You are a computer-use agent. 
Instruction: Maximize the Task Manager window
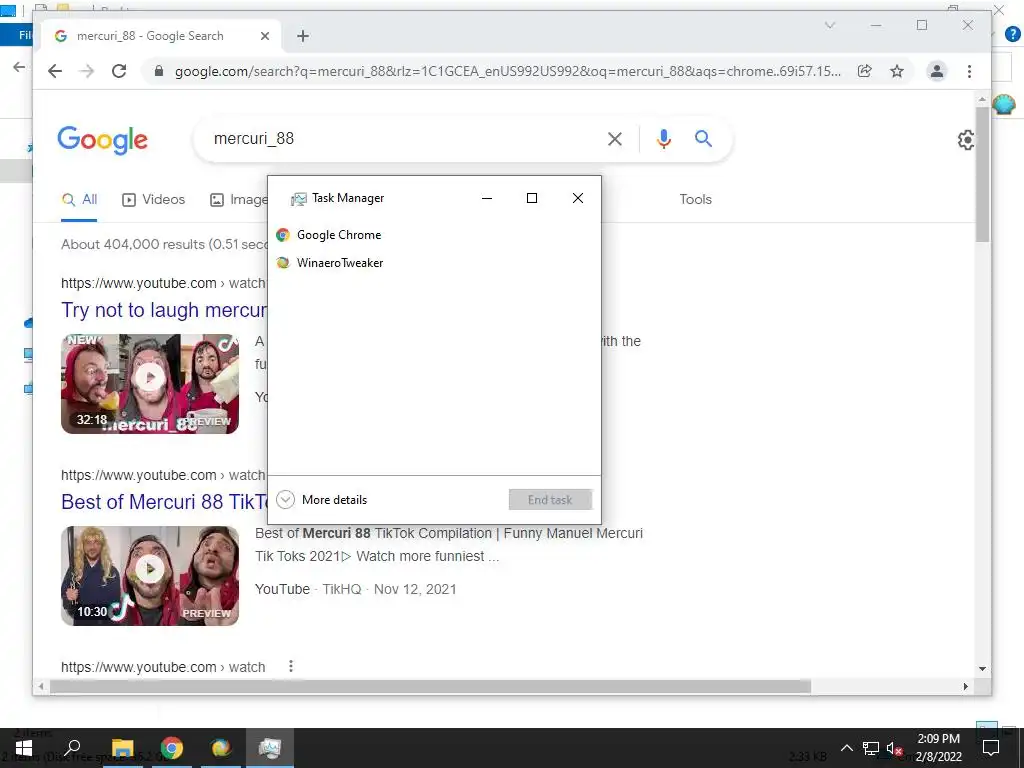tap(532, 198)
